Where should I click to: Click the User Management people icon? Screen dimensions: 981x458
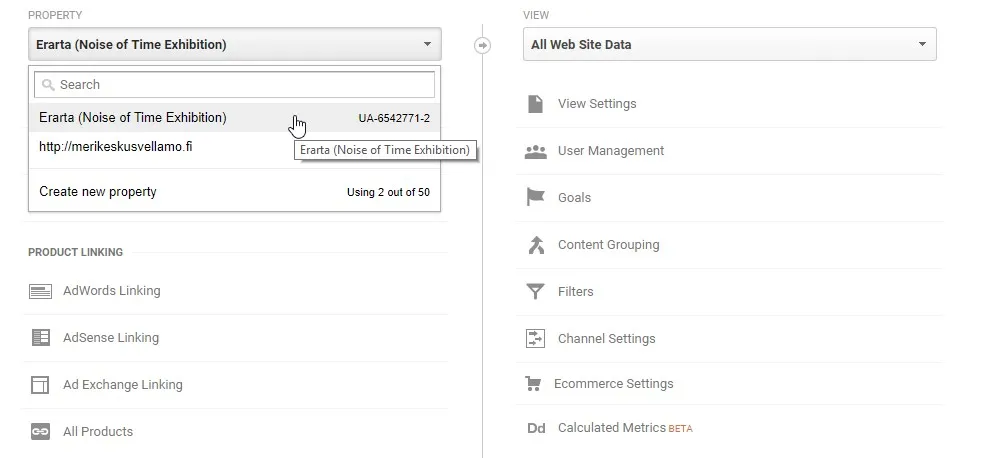click(536, 151)
